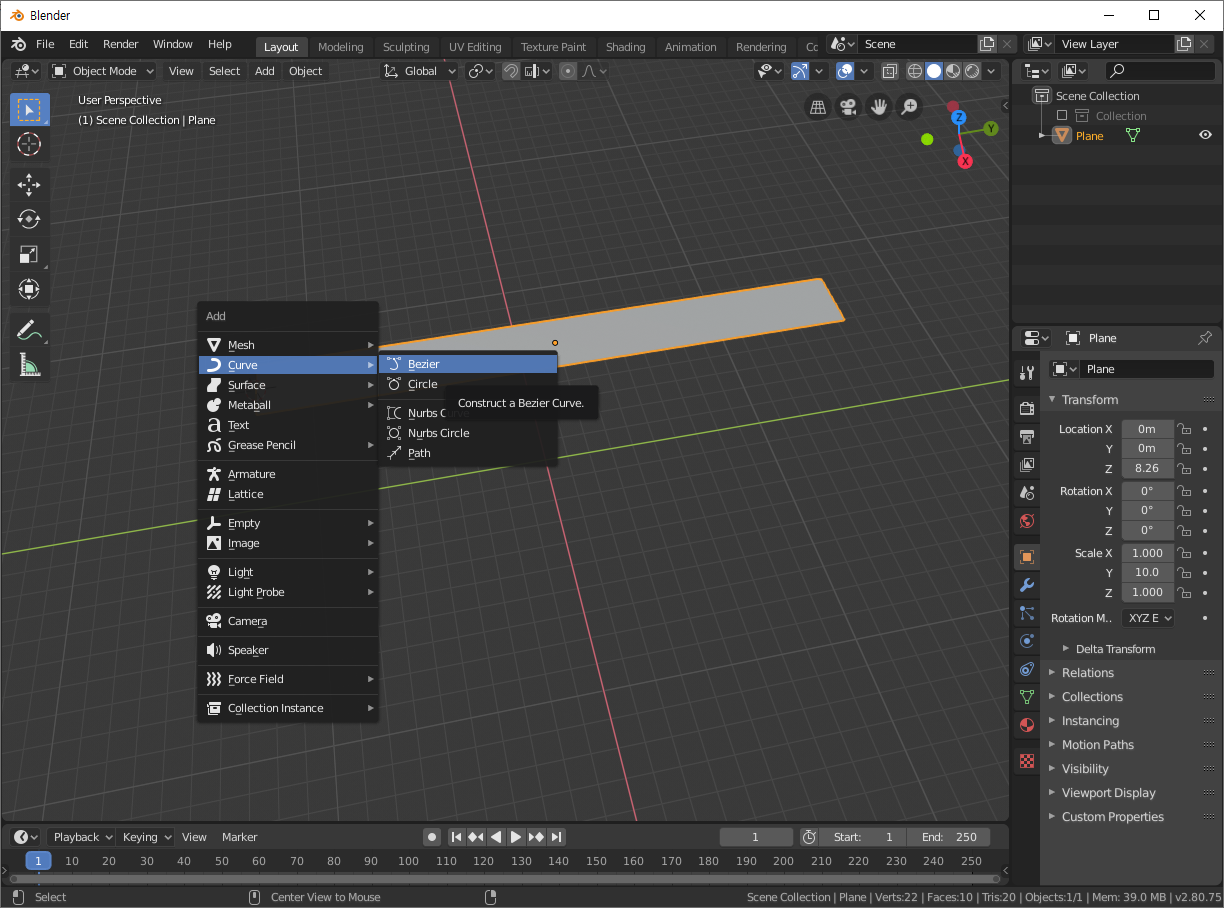Click auto keying record button
This screenshot has width=1224, height=908.
432,837
